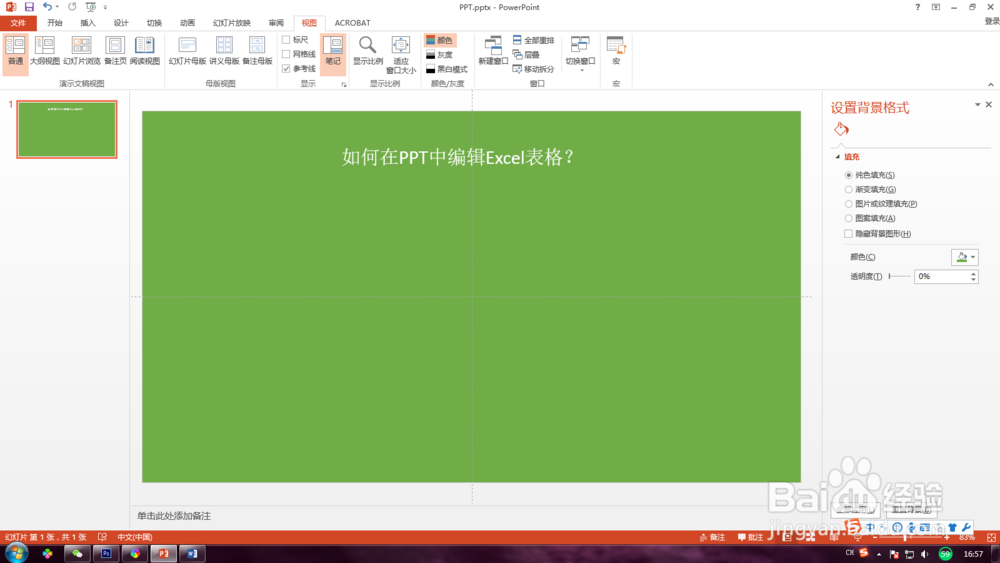Open Notes Page view (备注页)

point(115,51)
